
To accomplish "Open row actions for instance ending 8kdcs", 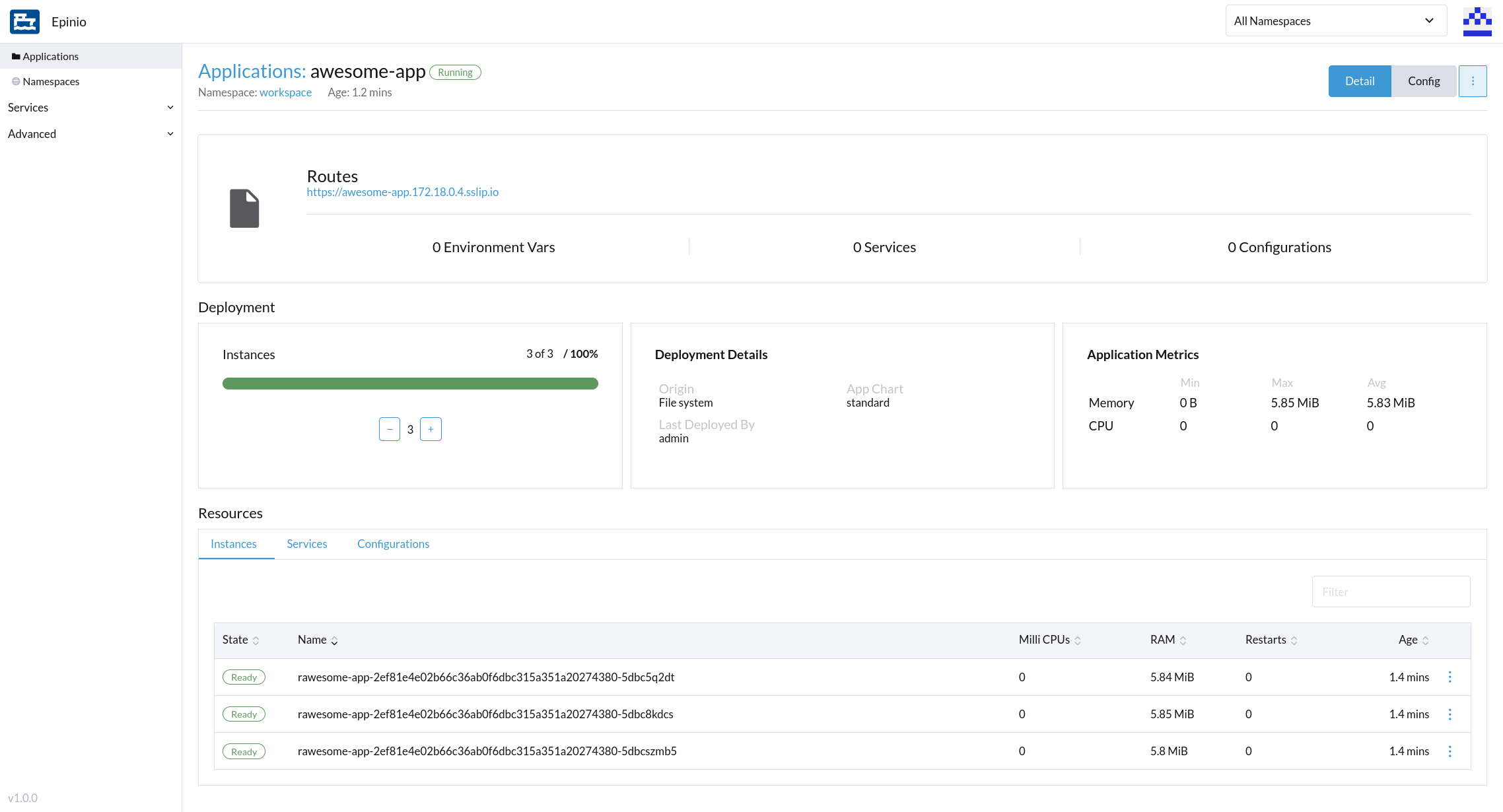I will [1450, 714].
